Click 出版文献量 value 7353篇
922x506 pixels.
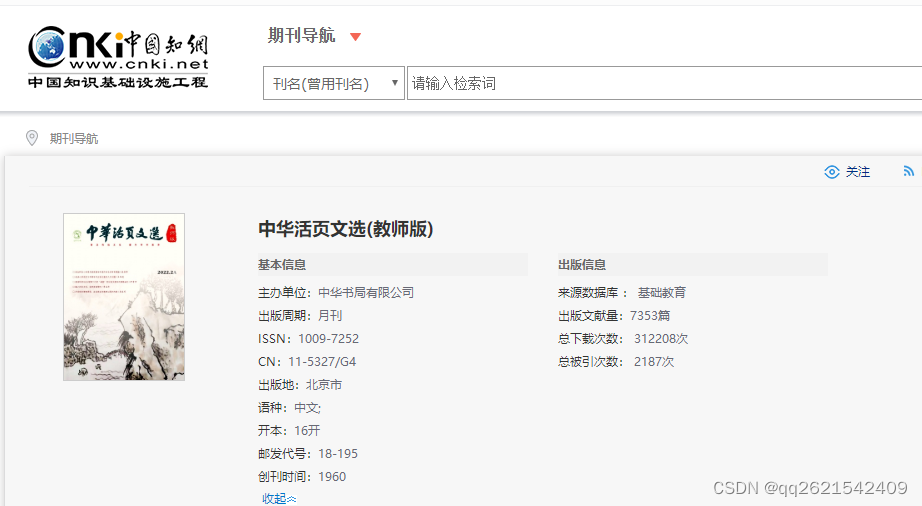[x=650, y=316]
